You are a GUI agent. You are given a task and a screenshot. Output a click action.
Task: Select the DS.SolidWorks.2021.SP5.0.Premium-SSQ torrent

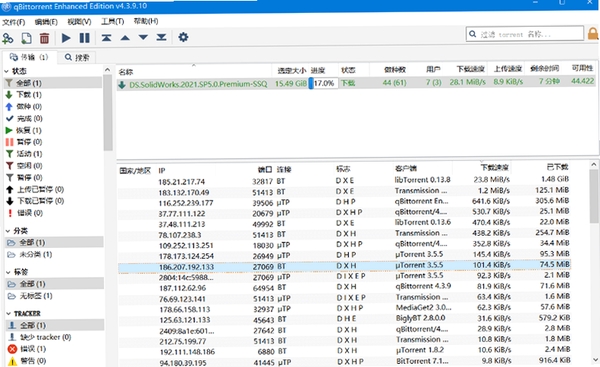198,84
